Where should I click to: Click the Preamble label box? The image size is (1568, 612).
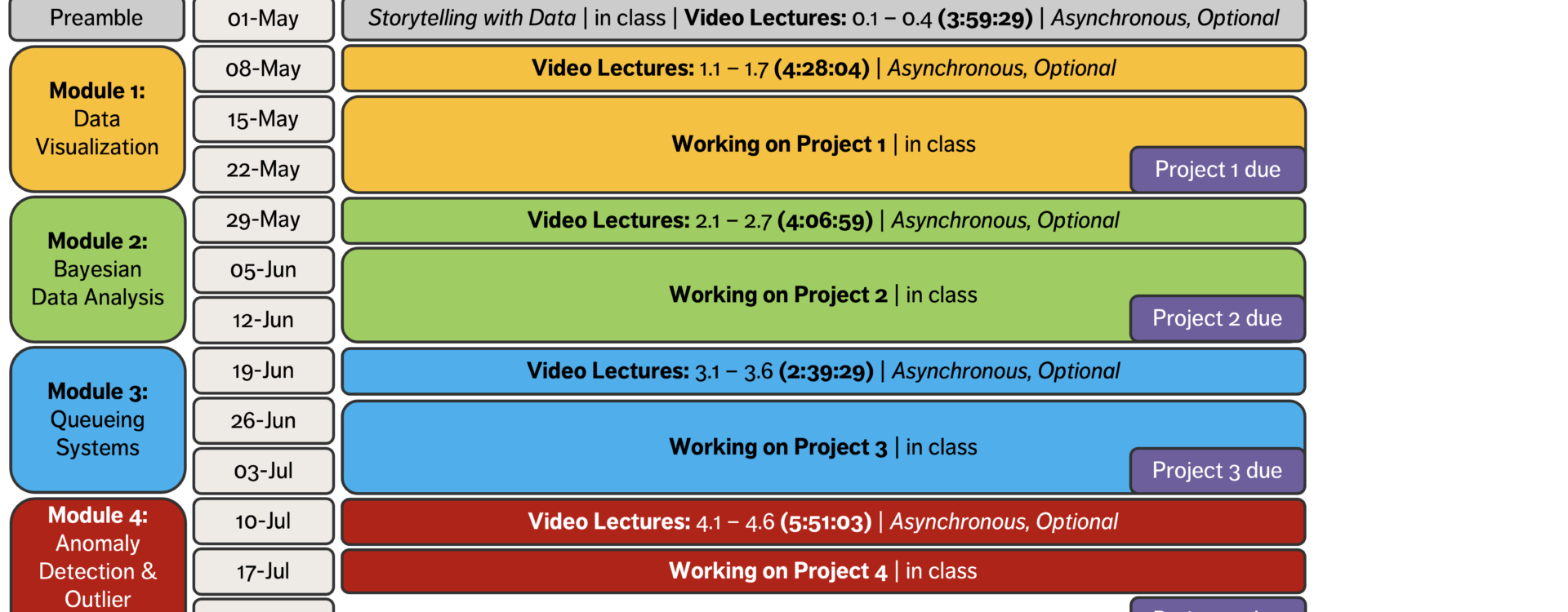(96, 19)
